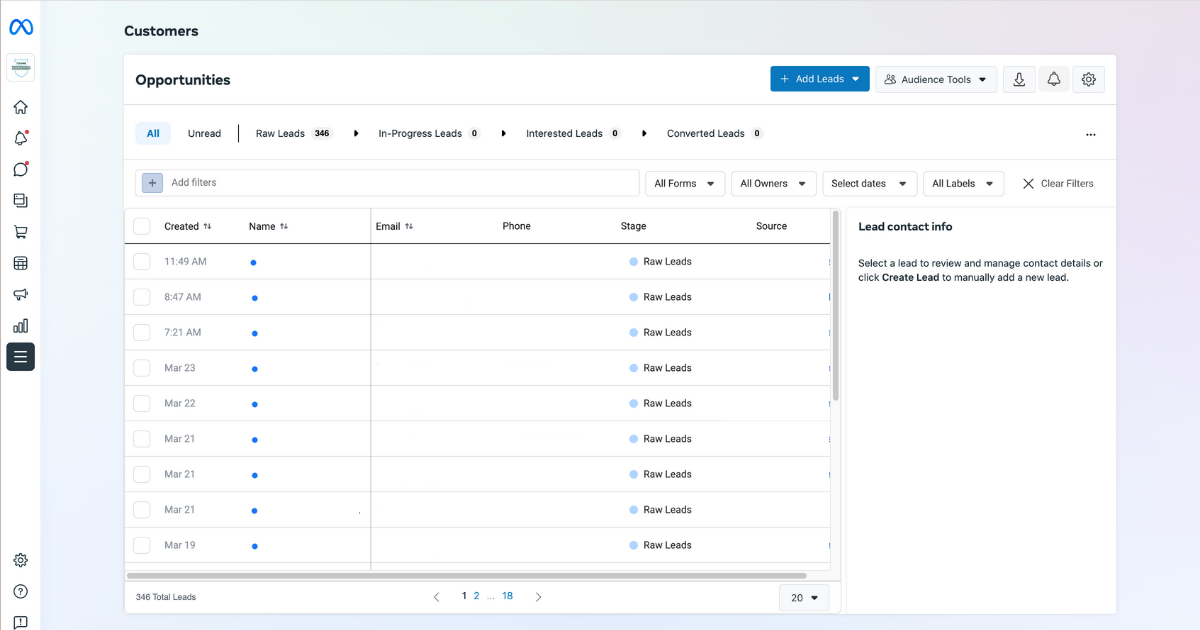Click the lead alerts bell button
The width and height of the screenshot is (1200, 630).
click(x=1054, y=79)
